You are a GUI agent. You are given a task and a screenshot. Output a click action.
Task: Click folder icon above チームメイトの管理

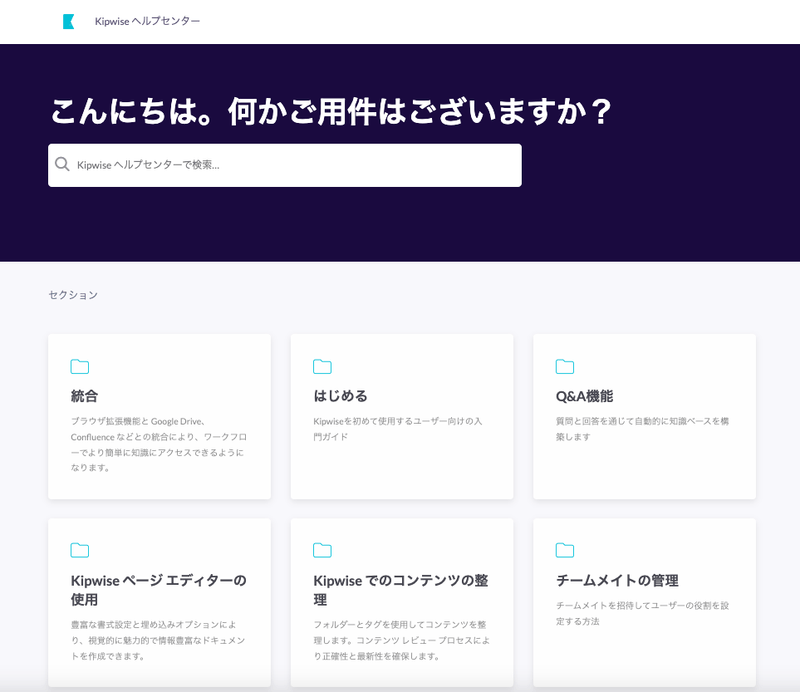tap(565, 550)
